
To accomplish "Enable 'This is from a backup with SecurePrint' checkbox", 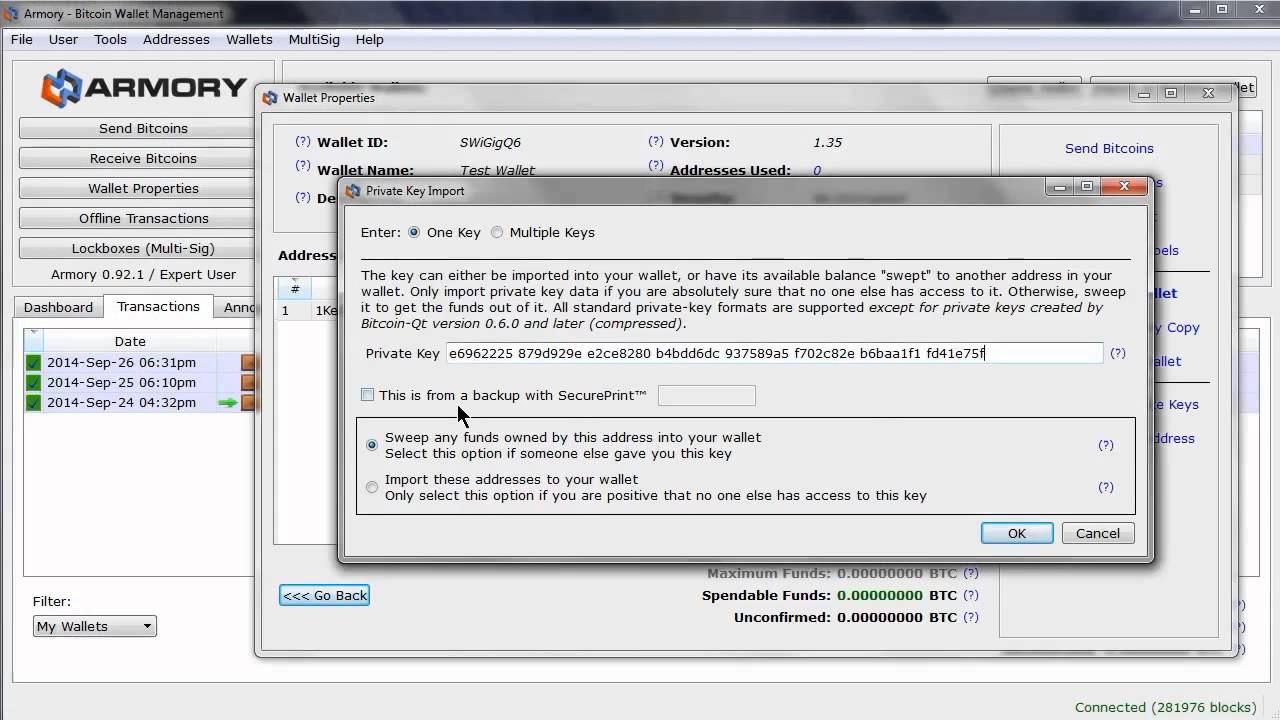I will 367,395.
